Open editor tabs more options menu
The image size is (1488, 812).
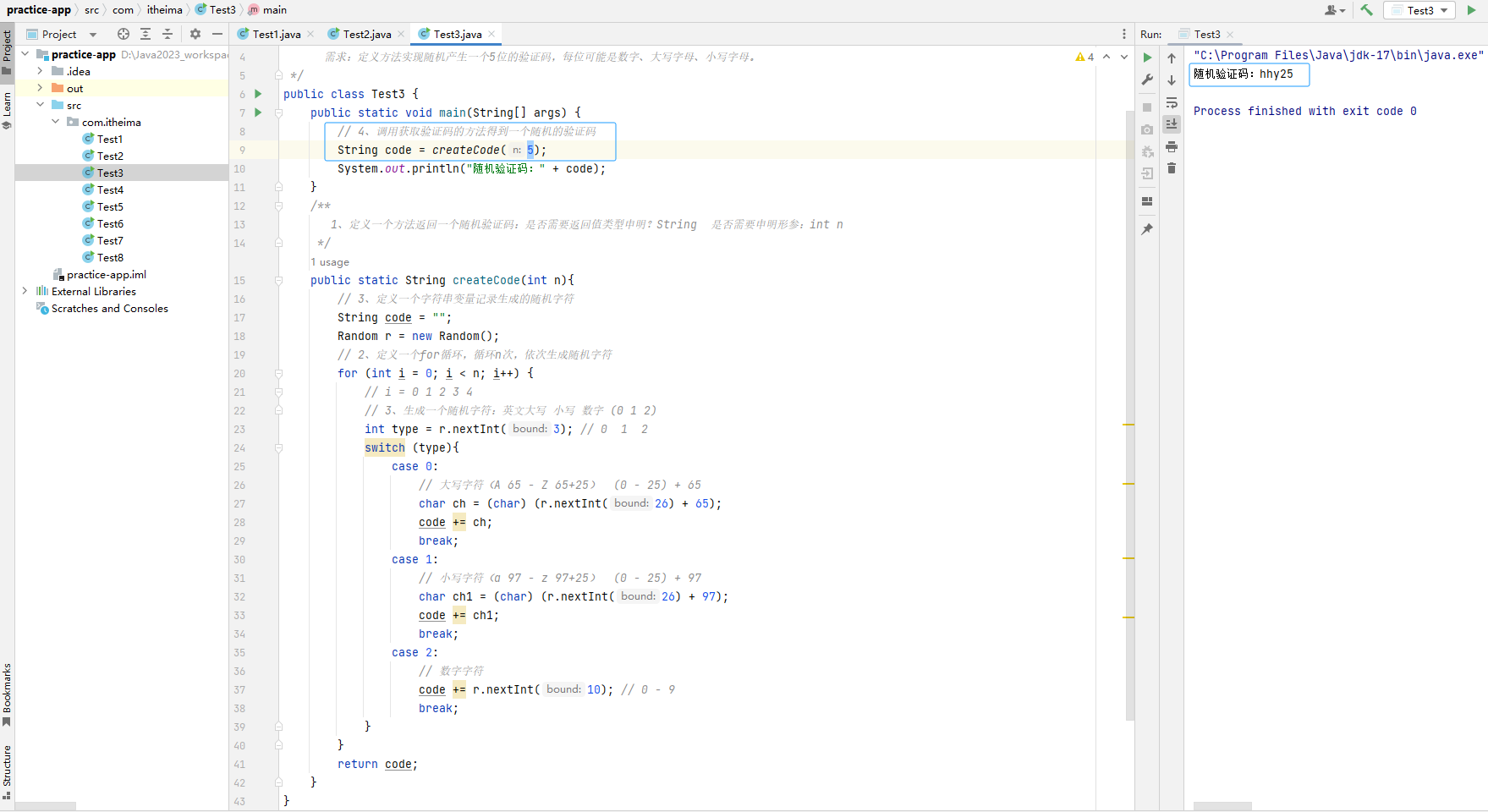pos(1123,34)
